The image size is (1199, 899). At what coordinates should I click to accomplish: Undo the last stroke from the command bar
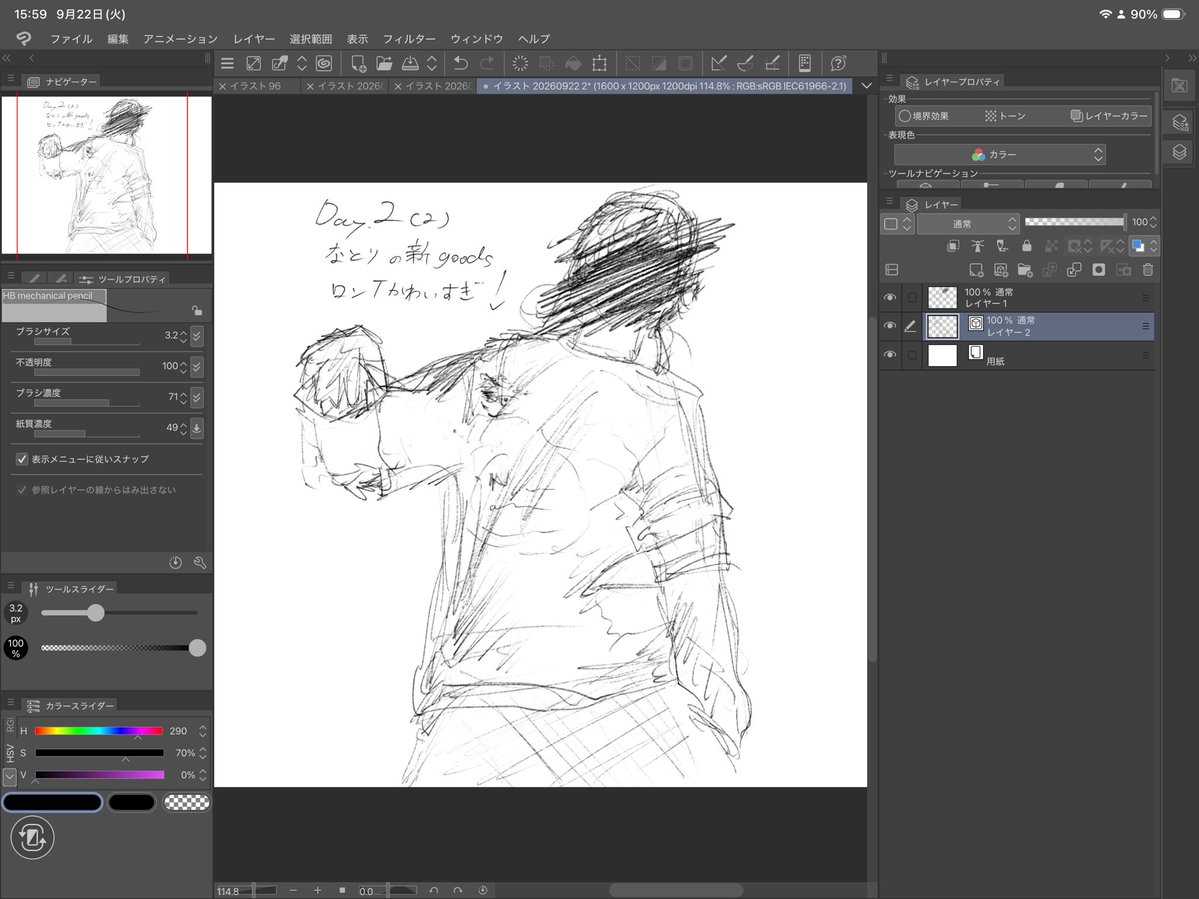click(460, 63)
